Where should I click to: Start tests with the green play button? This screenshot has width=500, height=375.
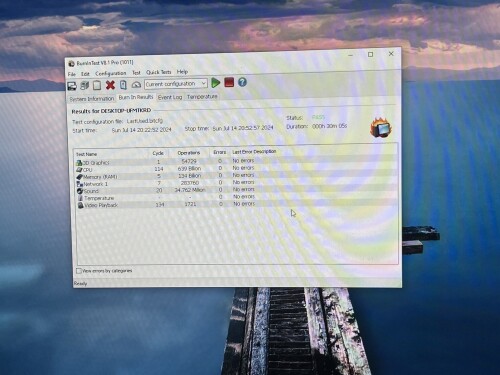pyautogui.click(x=216, y=83)
